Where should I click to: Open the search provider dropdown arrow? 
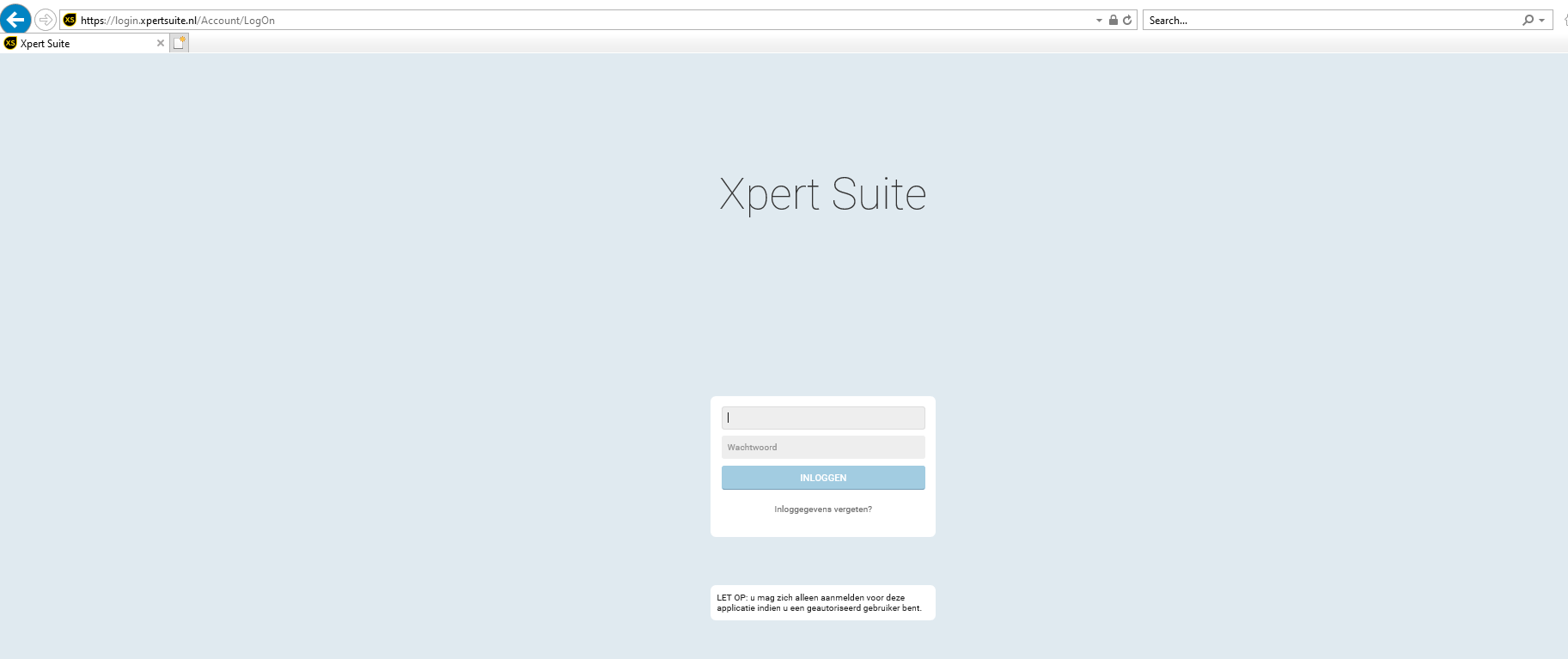[x=1541, y=20]
